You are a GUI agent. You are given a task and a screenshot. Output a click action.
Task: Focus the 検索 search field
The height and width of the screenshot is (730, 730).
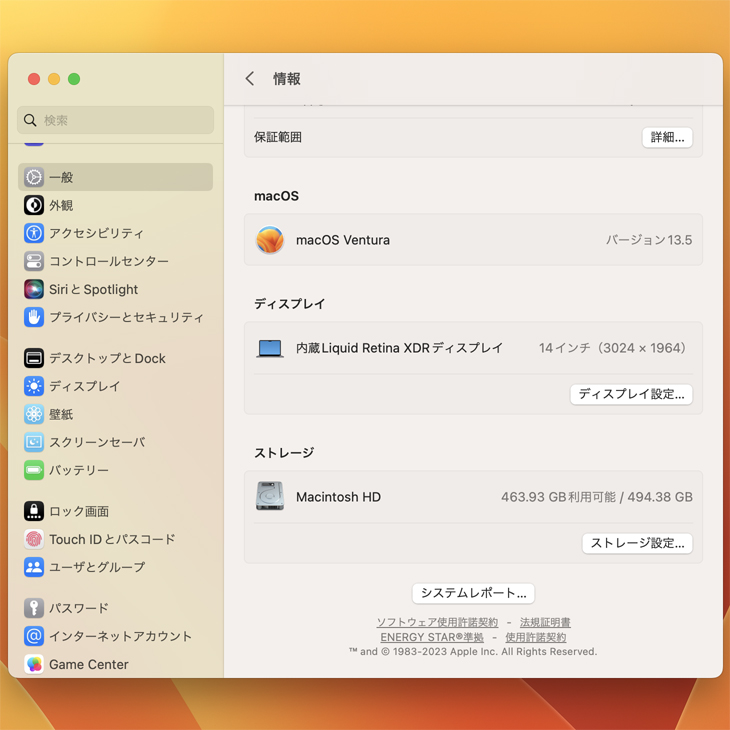[115, 120]
